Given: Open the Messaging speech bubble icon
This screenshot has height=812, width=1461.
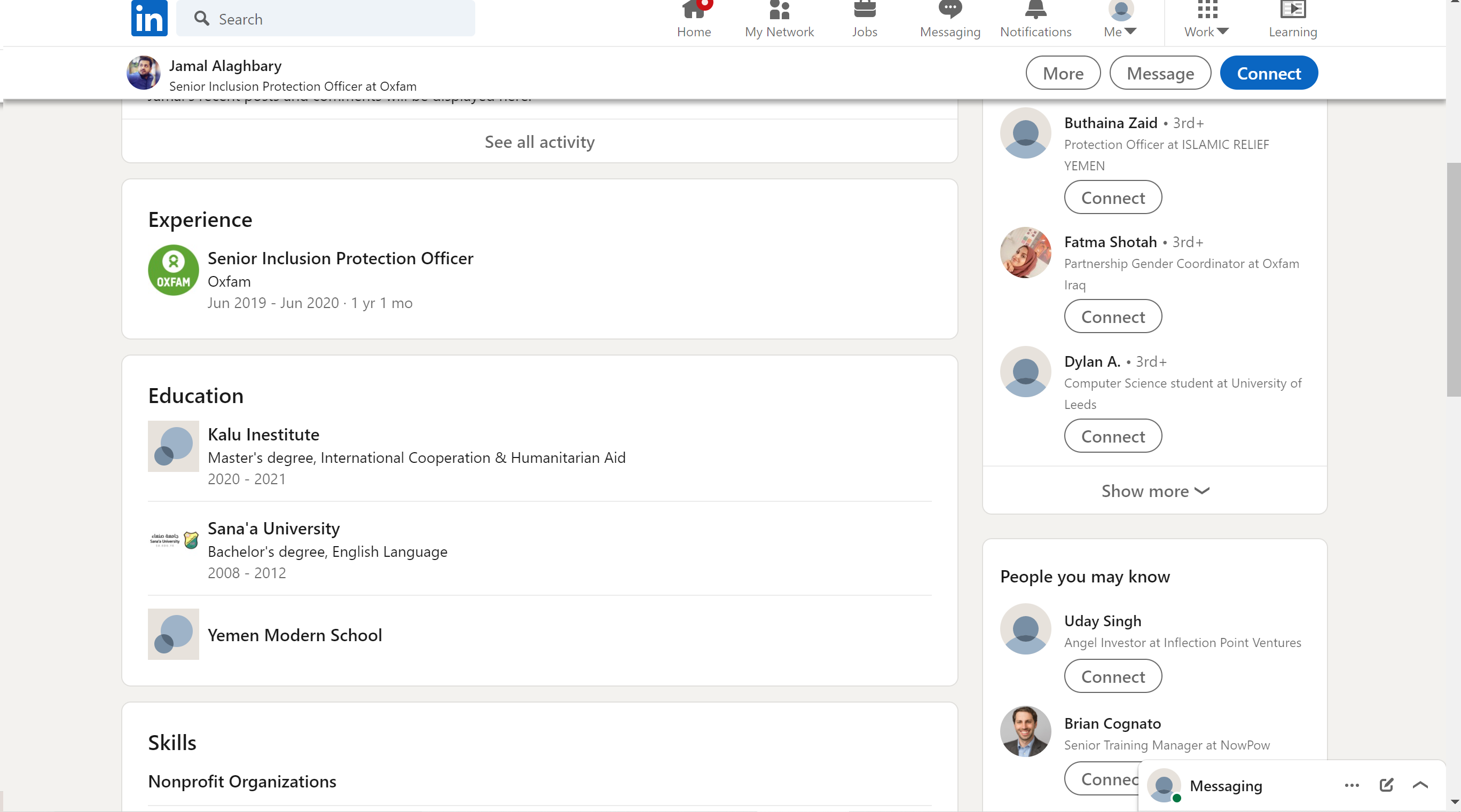Looking at the screenshot, I should click(x=949, y=10).
